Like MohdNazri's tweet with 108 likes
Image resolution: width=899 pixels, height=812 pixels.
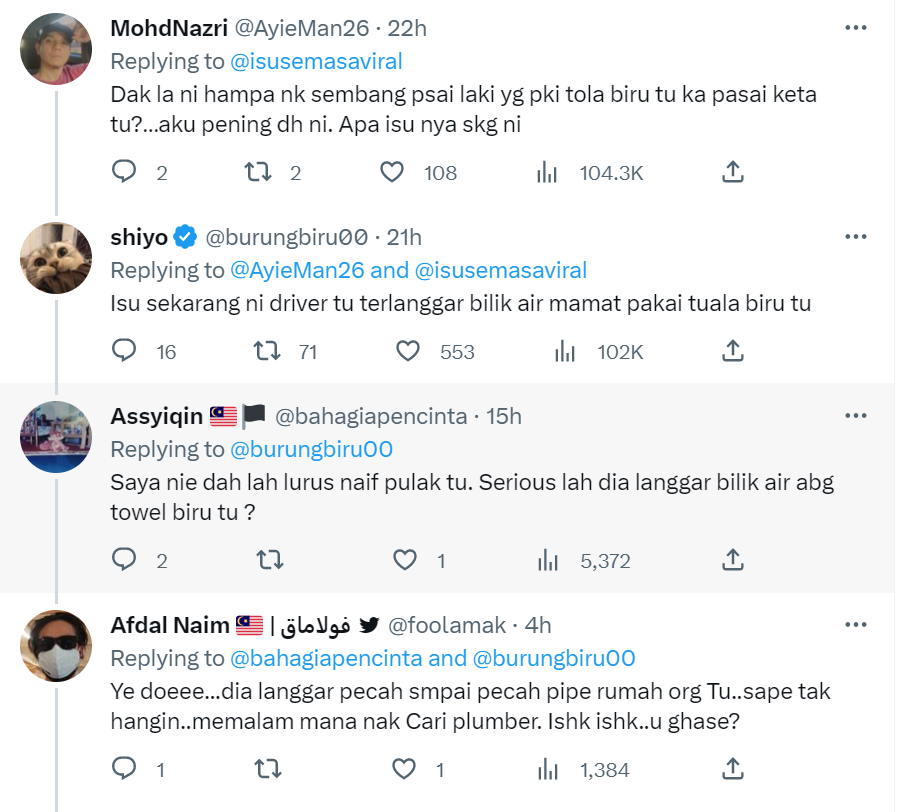click(393, 172)
